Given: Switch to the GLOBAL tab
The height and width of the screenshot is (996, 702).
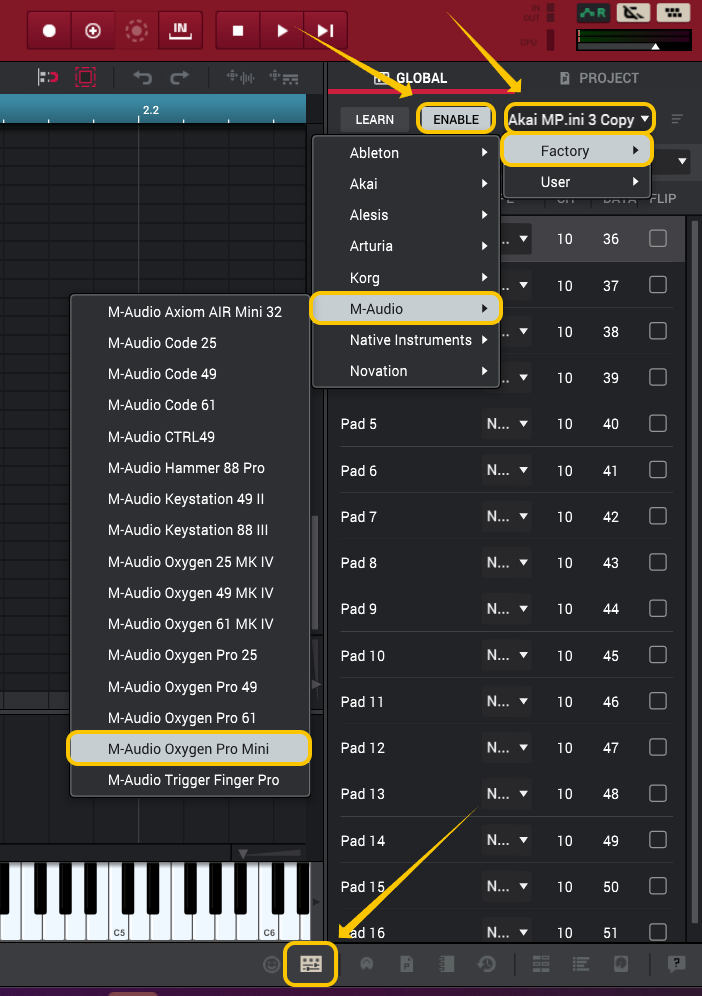Looking at the screenshot, I should pyautogui.click(x=411, y=78).
